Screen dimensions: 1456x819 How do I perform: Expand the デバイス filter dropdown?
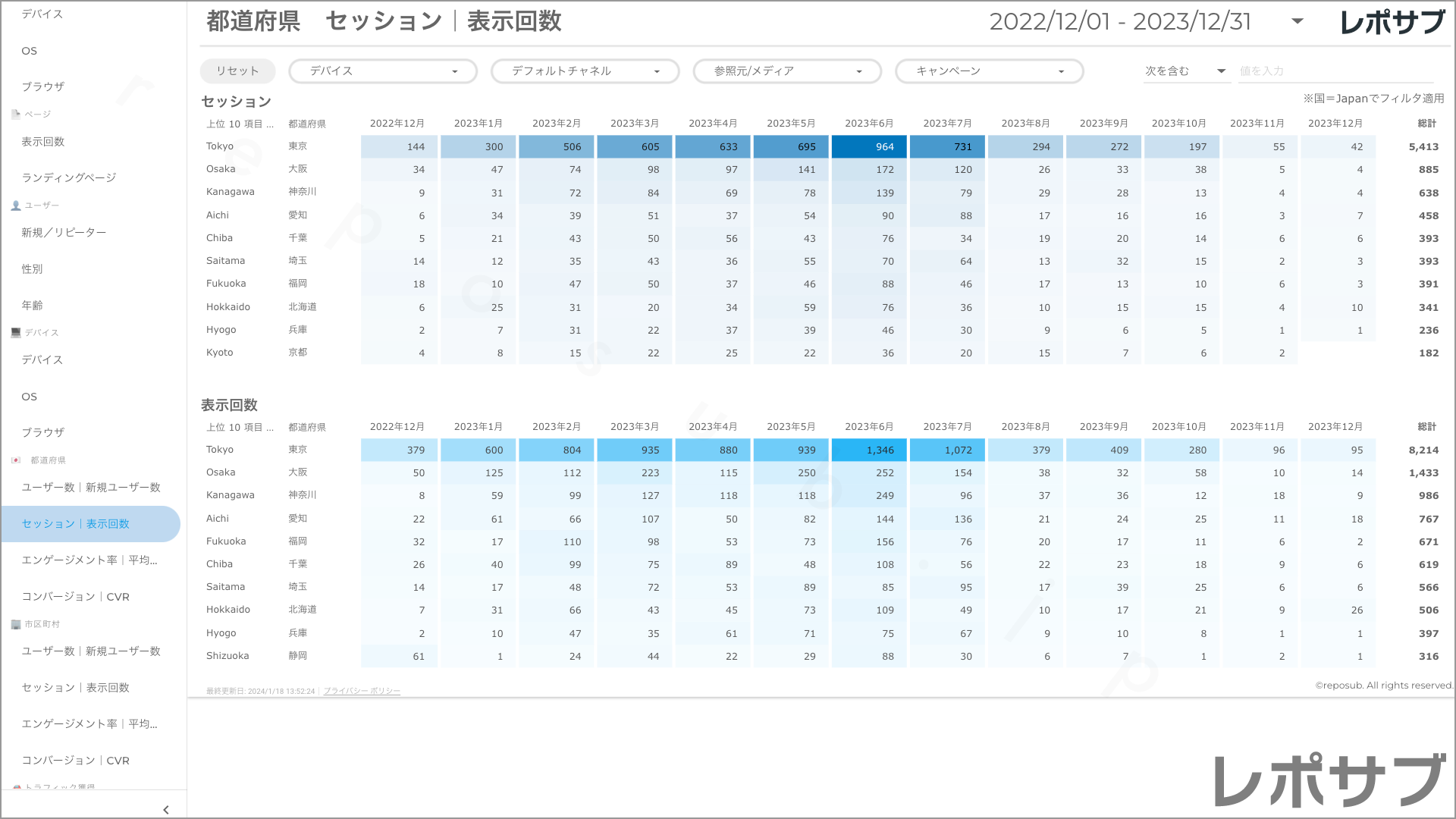tap(383, 71)
